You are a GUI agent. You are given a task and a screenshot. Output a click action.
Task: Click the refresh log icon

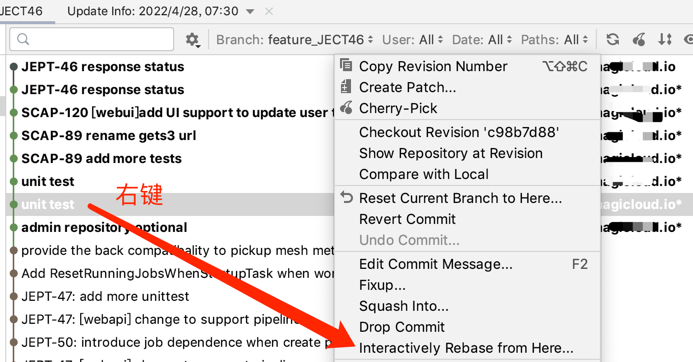[613, 39]
